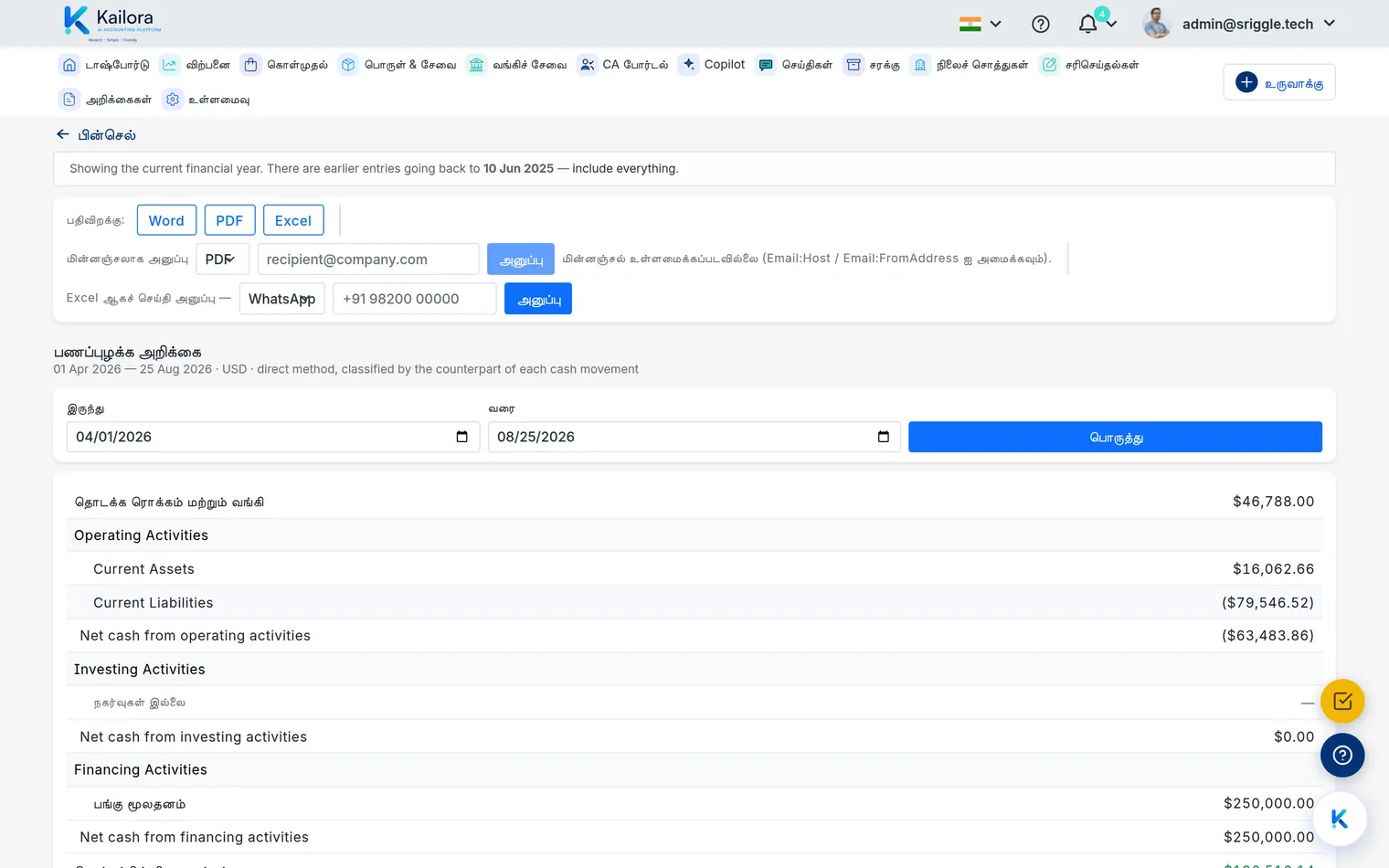Download report as Word
The width and height of the screenshot is (1389, 868).
tap(166, 220)
